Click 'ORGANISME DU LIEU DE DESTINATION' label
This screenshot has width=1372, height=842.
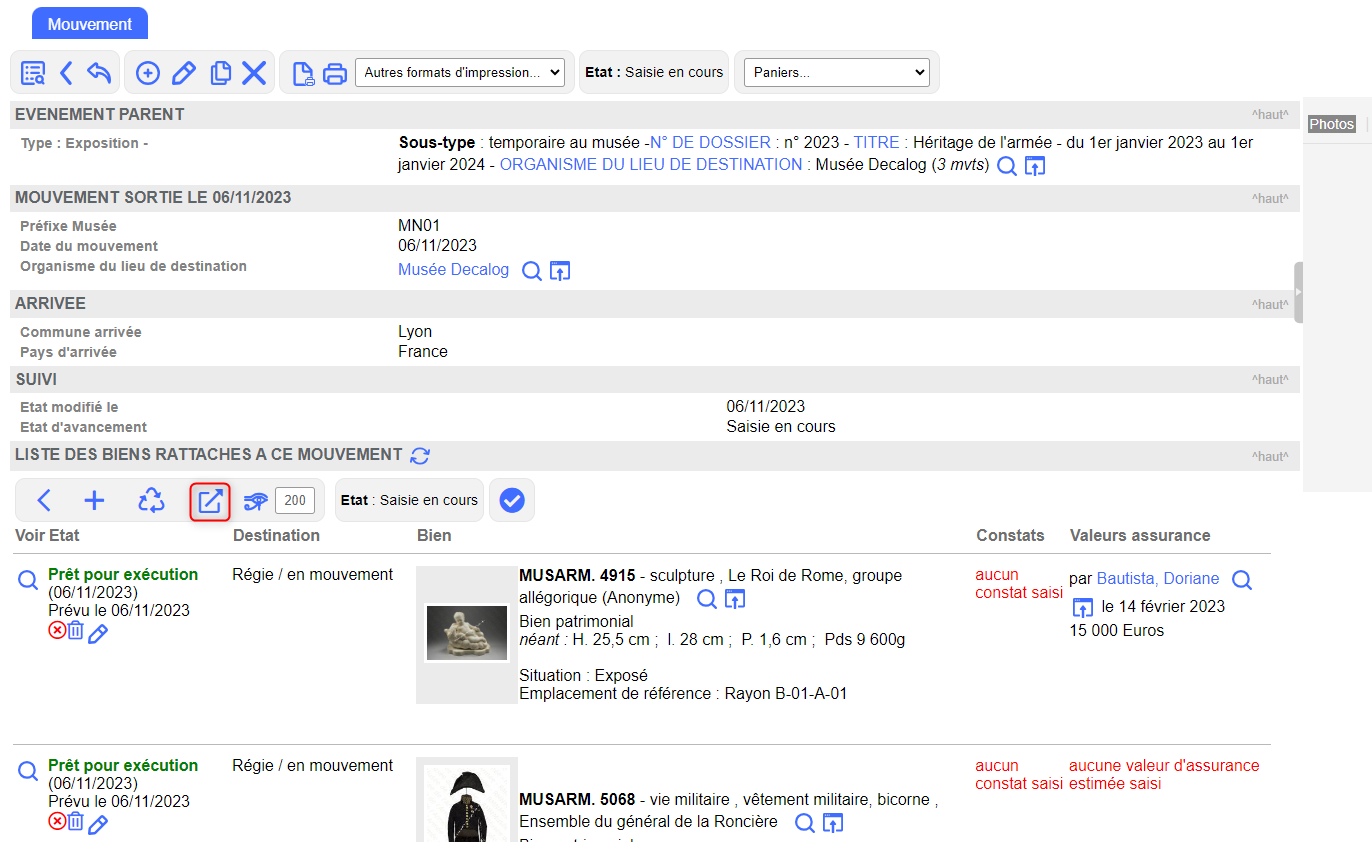tap(651, 164)
